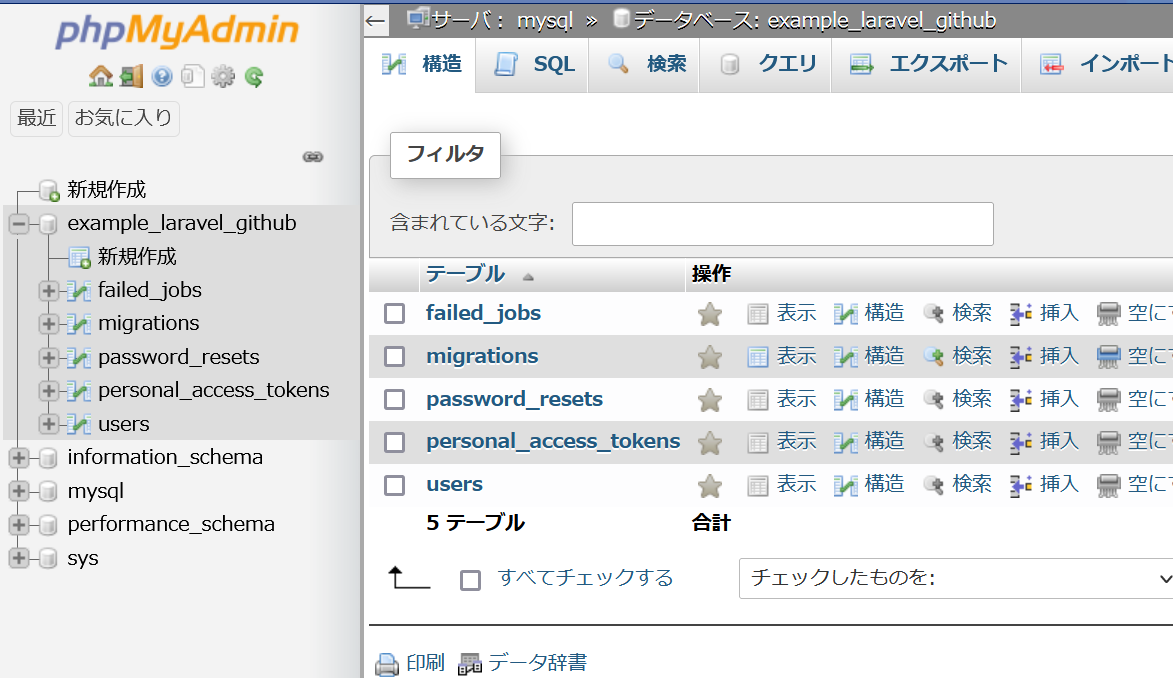
Task: Click 挿入 for the migrations row
Action: [1059, 356]
